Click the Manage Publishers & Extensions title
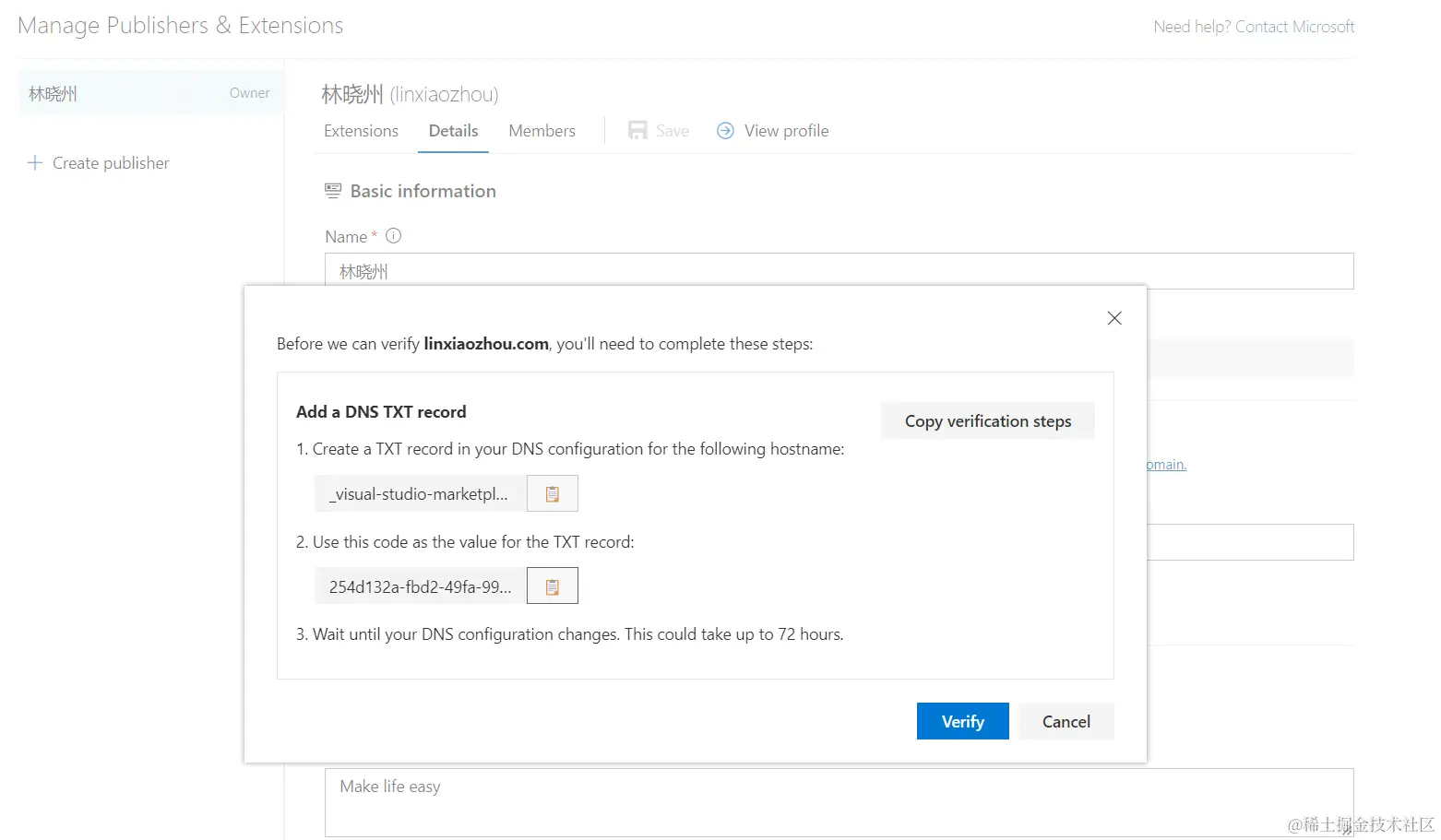This screenshot has width=1441, height=840. 181,26
